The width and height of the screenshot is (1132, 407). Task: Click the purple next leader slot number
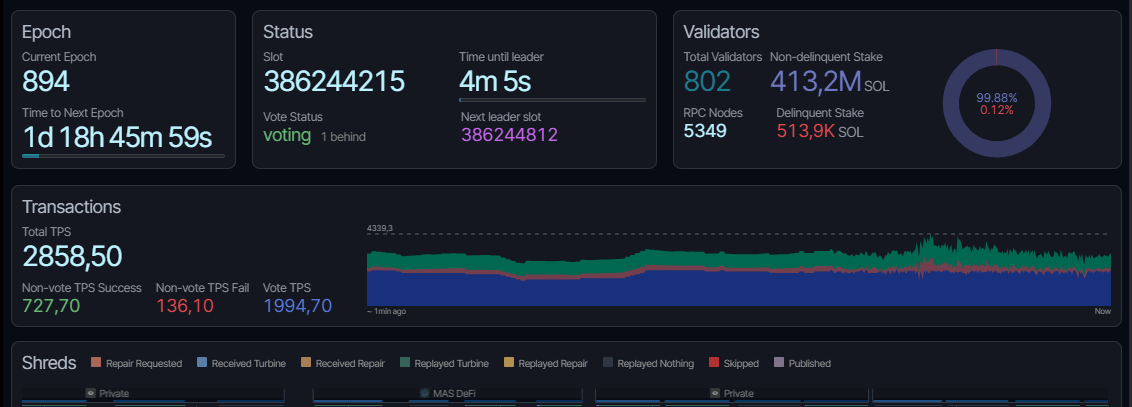pos(509,135)
